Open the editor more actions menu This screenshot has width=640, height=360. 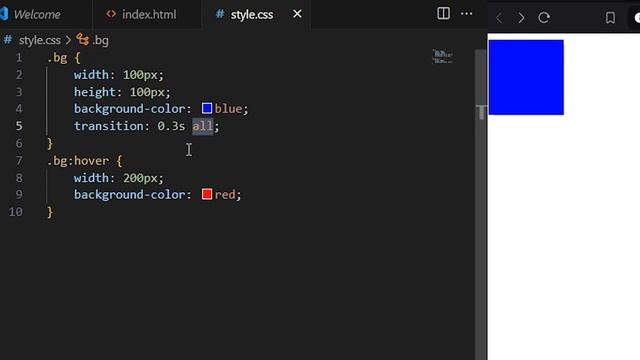pos(466,13)
